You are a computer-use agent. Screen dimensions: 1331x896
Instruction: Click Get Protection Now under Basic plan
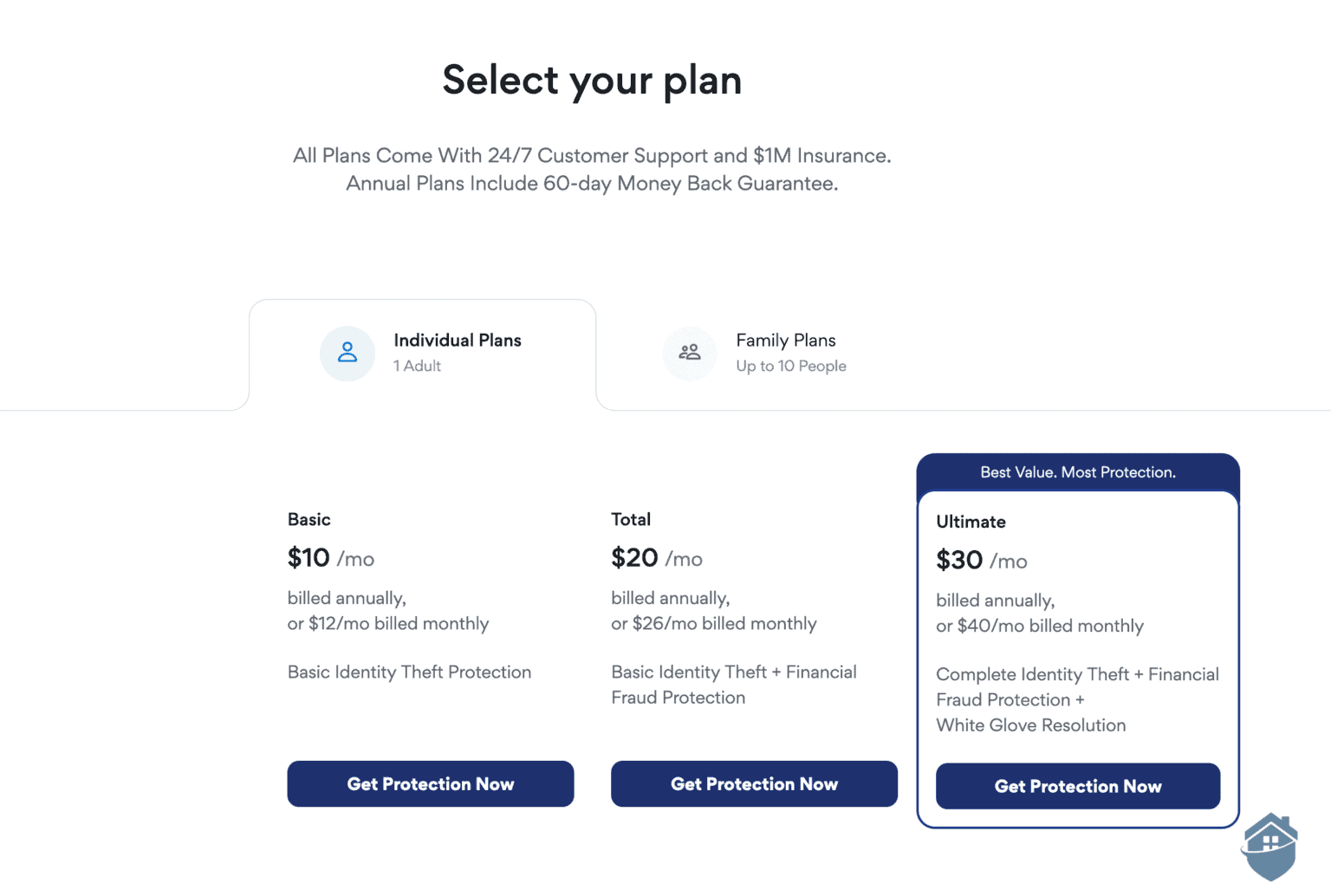point(430,783)
